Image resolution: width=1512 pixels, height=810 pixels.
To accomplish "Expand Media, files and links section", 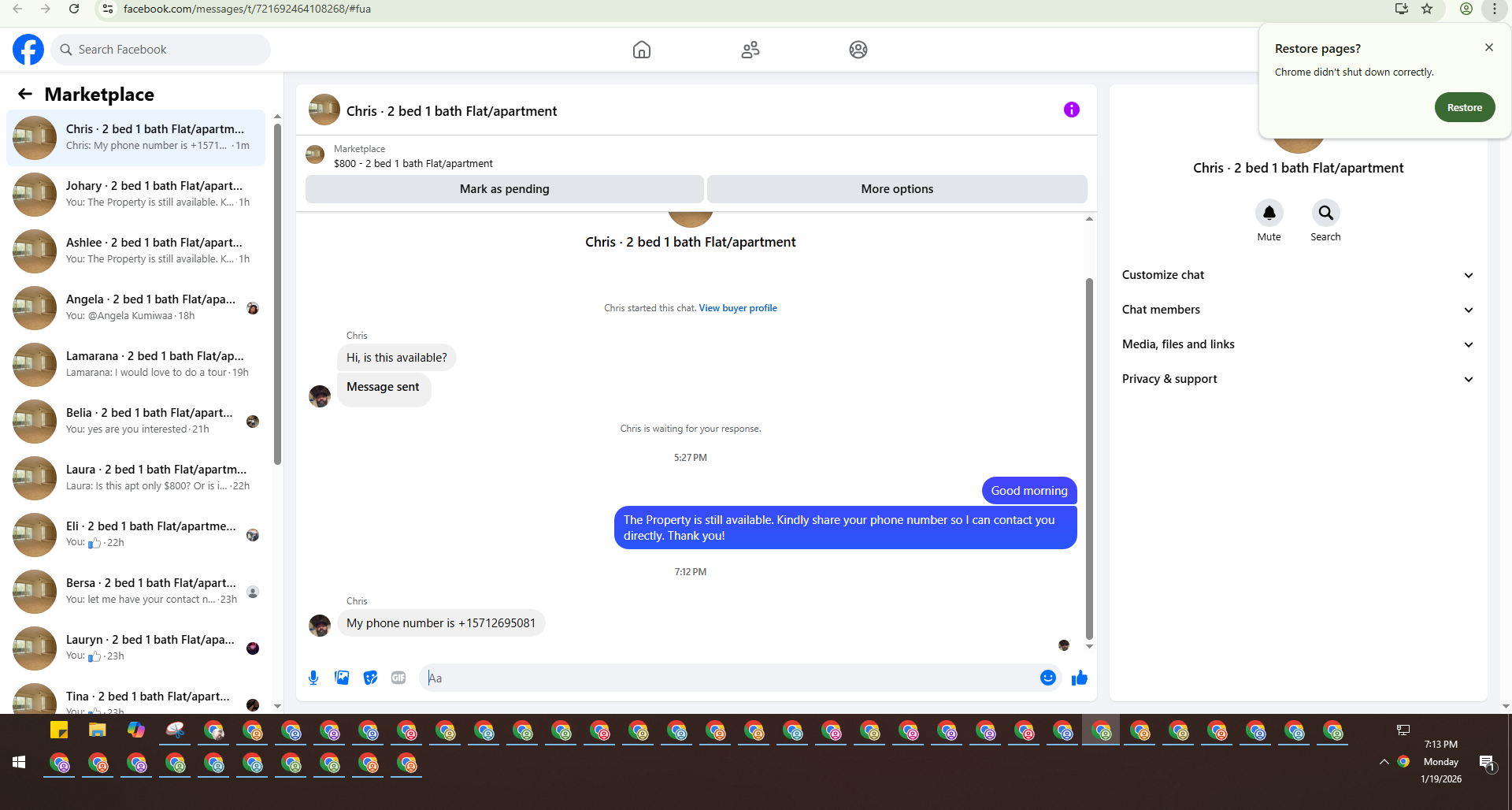I will 1297,344.
